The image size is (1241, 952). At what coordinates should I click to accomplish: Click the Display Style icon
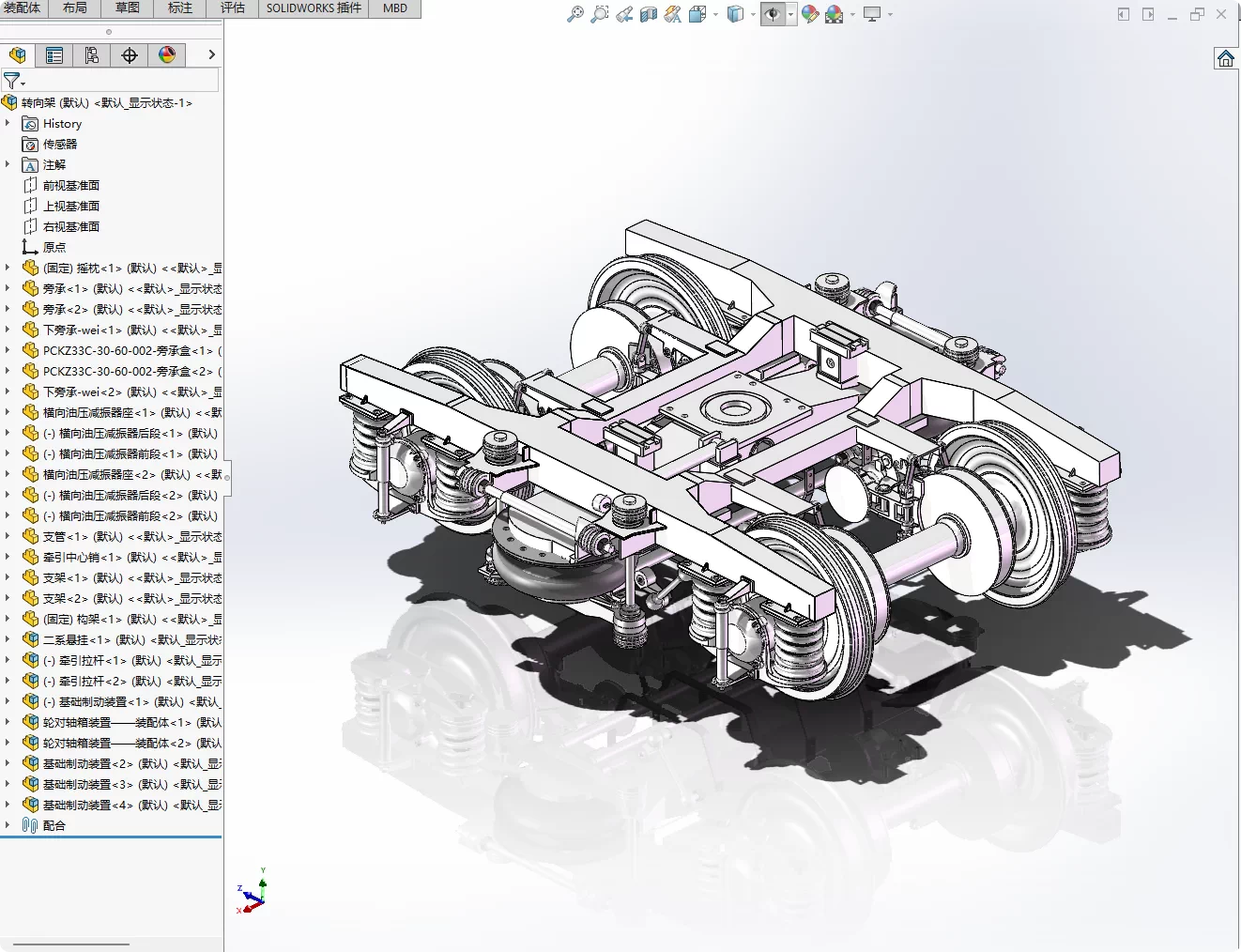736,14
